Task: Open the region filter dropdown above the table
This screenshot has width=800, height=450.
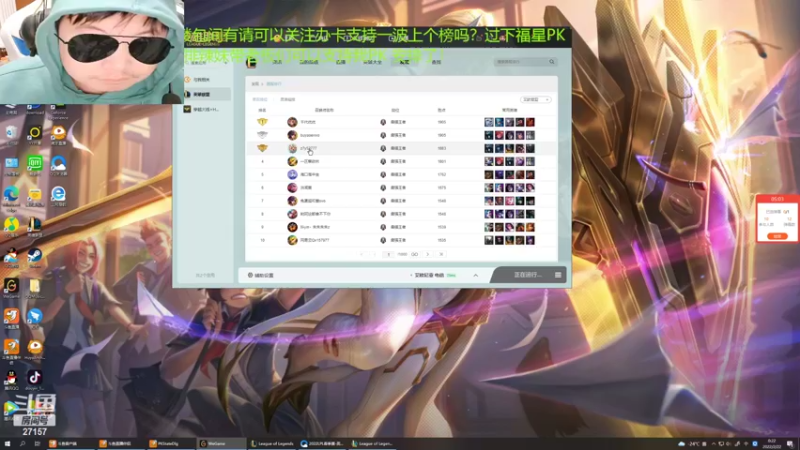Action: [x=535, y=99]
